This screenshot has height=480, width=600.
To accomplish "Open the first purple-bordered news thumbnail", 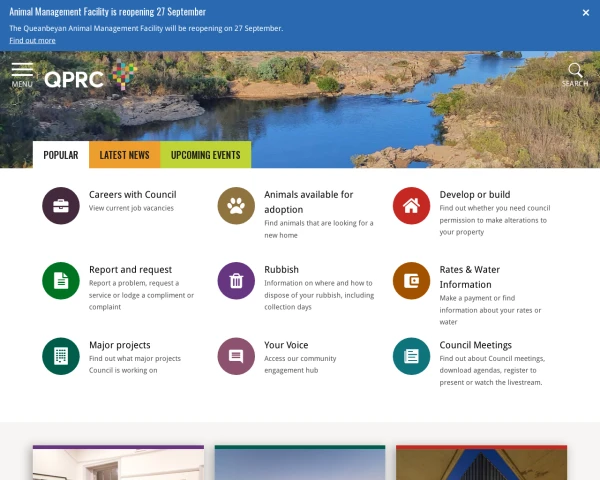I will 118,463.
